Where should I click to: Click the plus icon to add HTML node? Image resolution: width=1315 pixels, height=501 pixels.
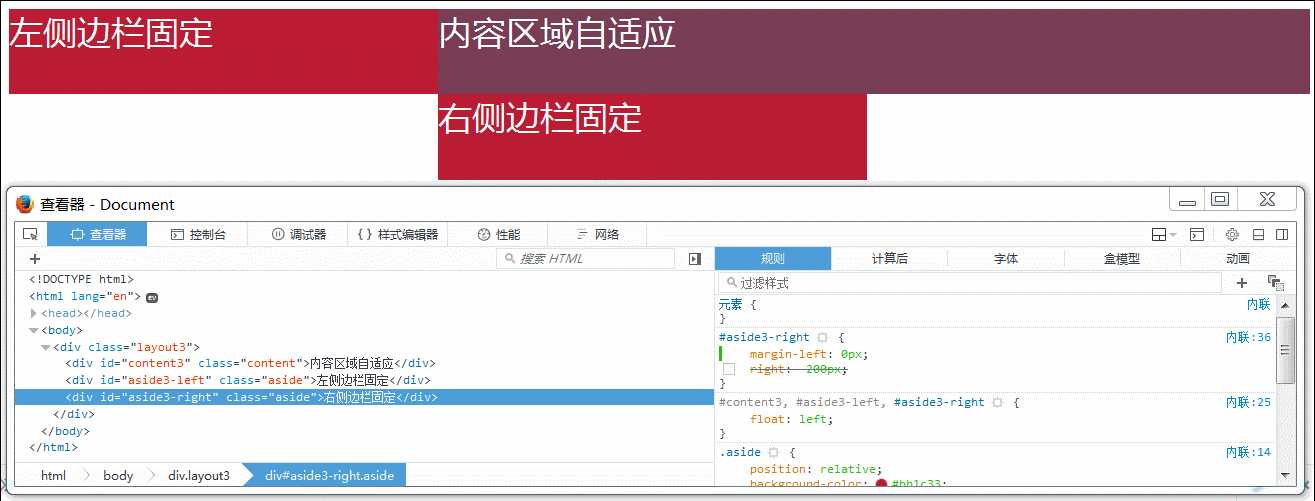(x=35, y=259)
